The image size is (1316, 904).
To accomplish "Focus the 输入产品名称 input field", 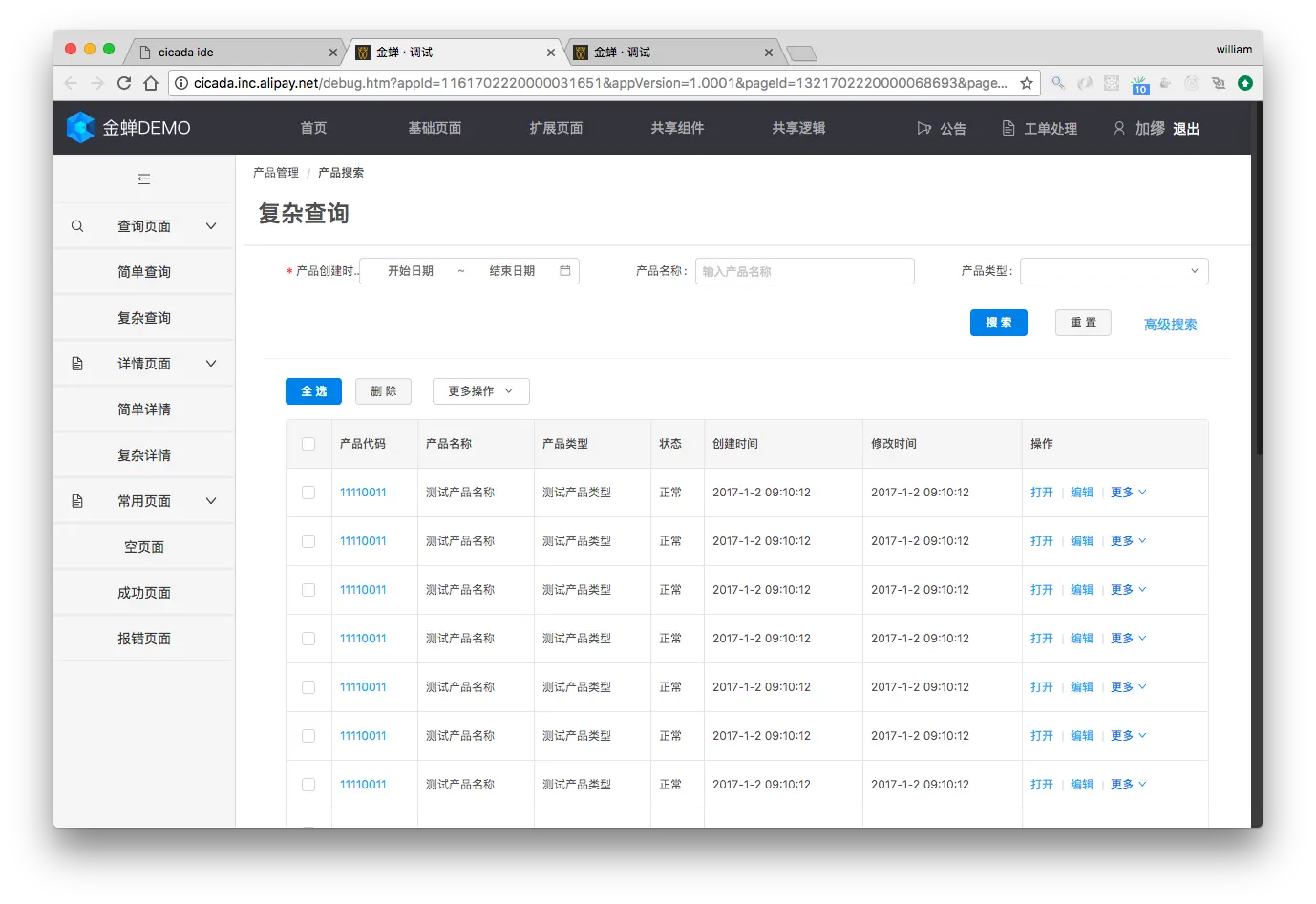I will pos(805,271).
